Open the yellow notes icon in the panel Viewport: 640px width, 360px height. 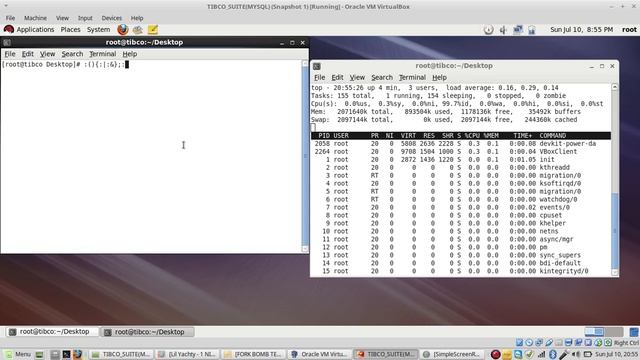pos(153,29)
